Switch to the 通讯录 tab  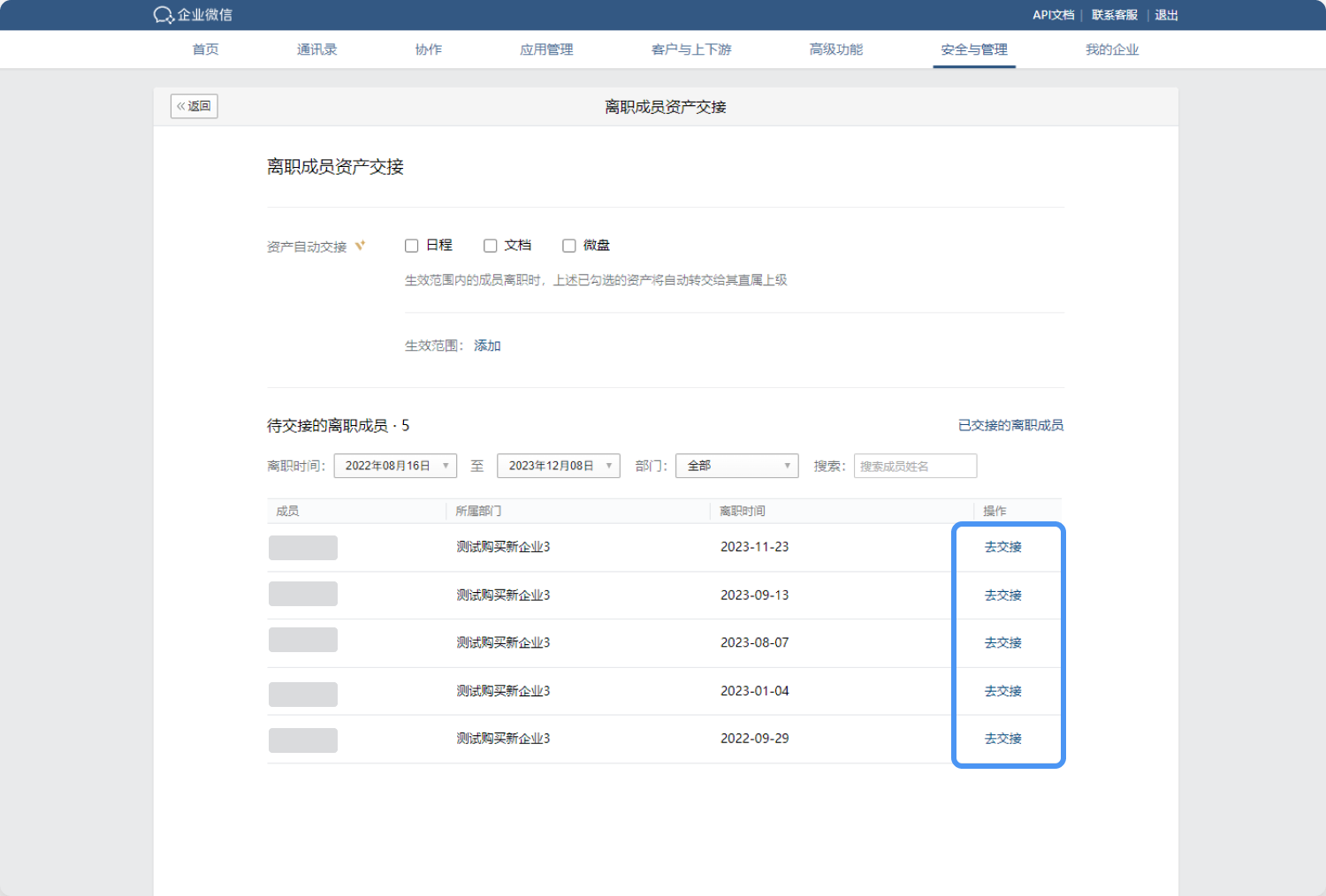[x=316, y=49]
